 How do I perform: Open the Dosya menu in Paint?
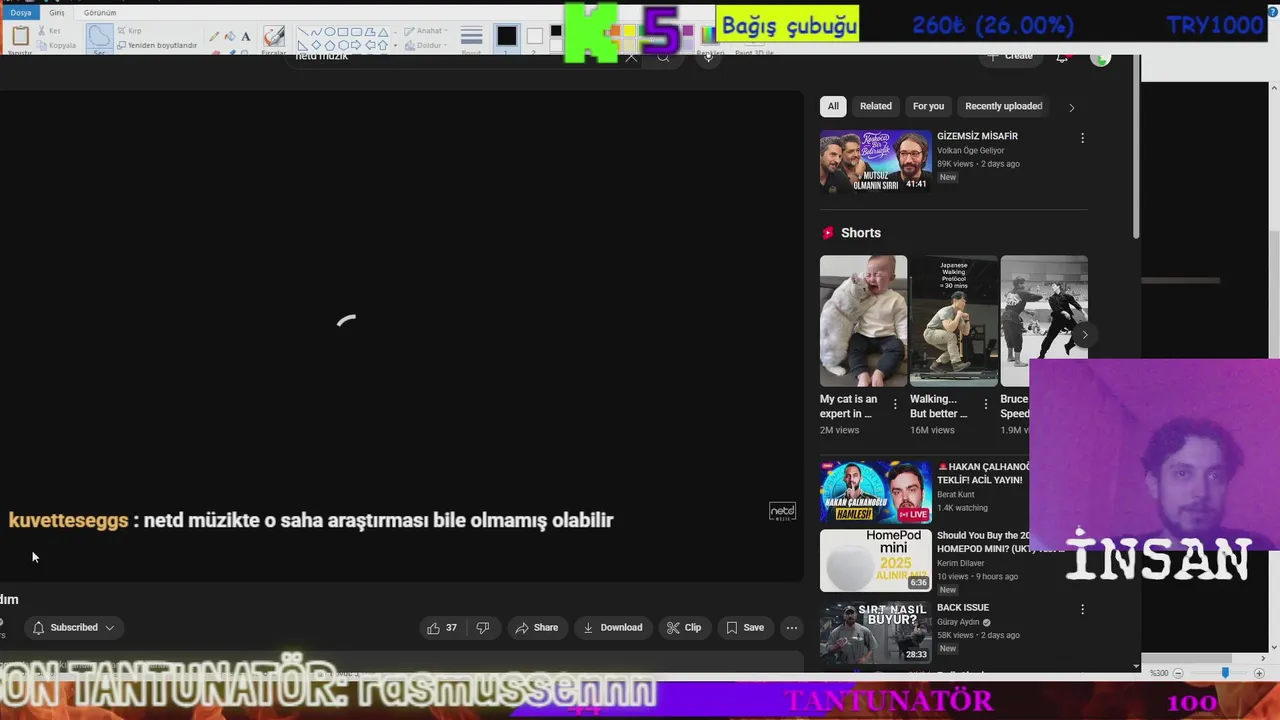click(x=21, y=12)
